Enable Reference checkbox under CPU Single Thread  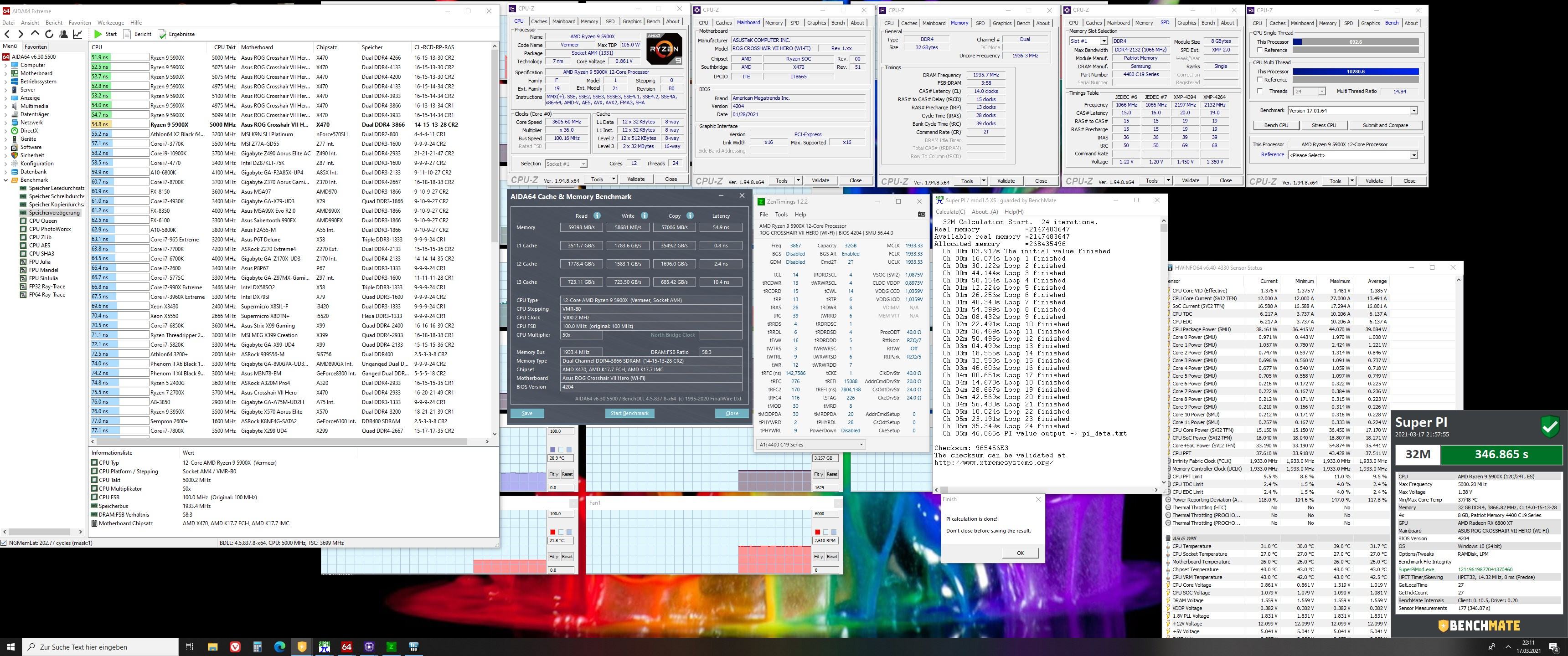tap(1259, 51)
